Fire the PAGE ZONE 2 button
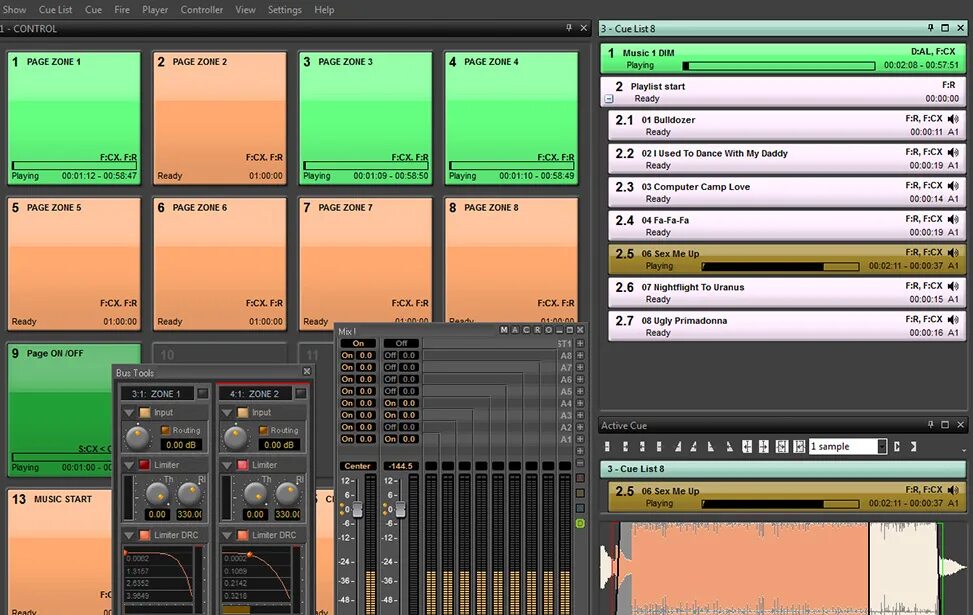 [220, 119]
